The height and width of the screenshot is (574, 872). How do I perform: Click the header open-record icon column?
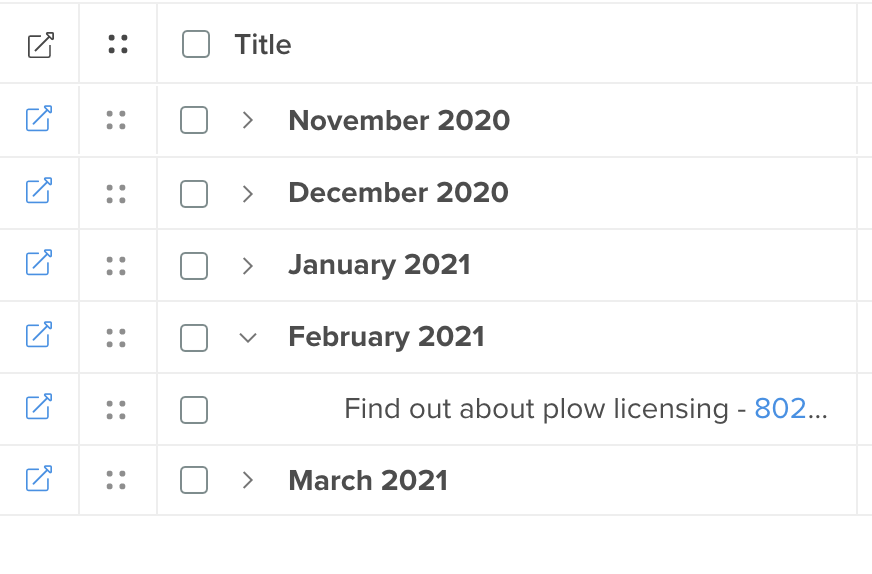coord(41,45)
